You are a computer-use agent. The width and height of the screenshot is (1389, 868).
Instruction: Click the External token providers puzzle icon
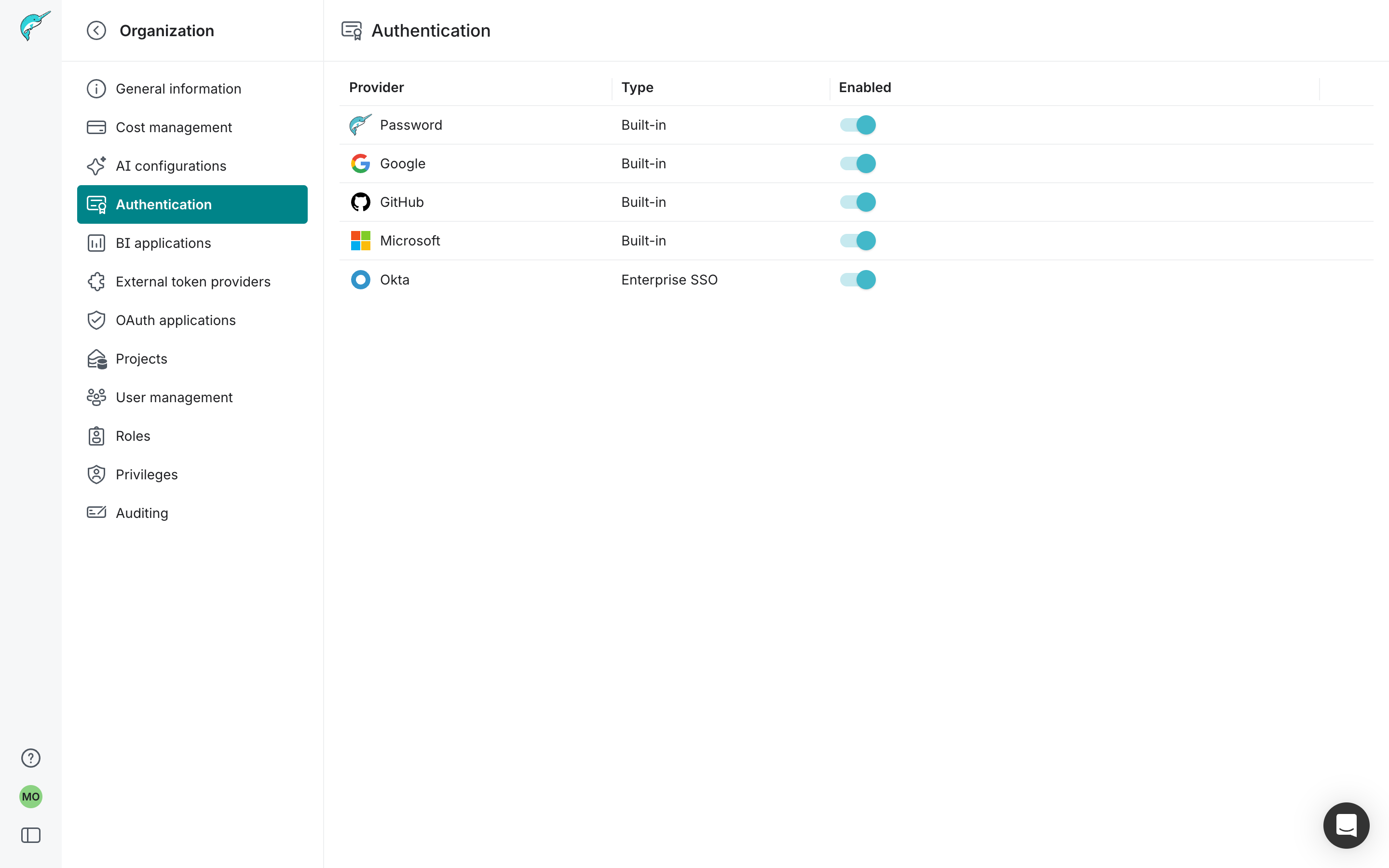pyautogui.click(x=96, y=281)
